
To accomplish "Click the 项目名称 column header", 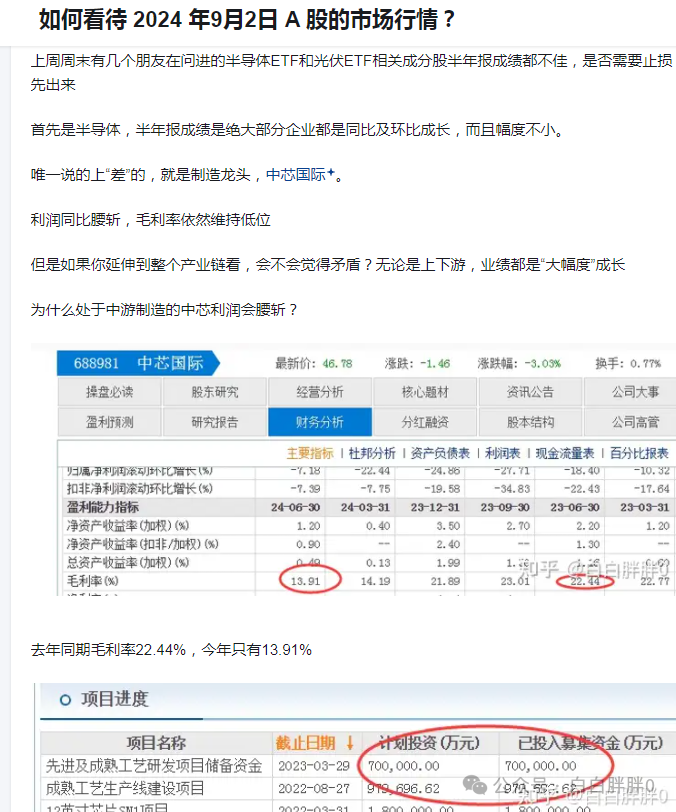I will [x=156, y=743].
